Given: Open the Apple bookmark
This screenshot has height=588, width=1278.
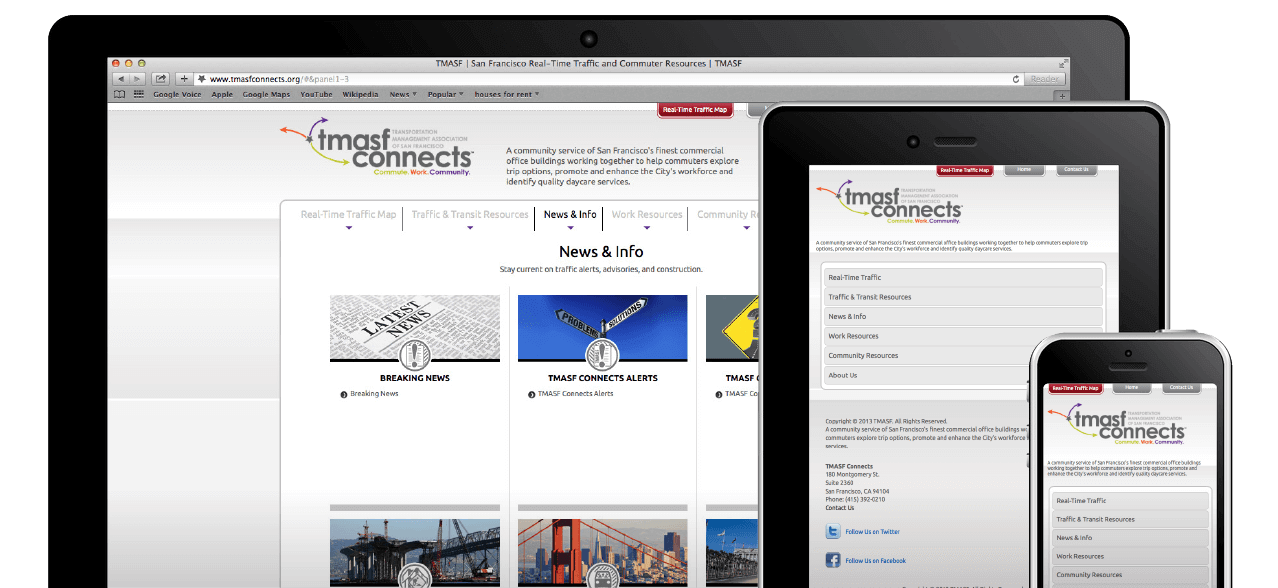Looking at the screenshot, I should [x=222, y=94].
